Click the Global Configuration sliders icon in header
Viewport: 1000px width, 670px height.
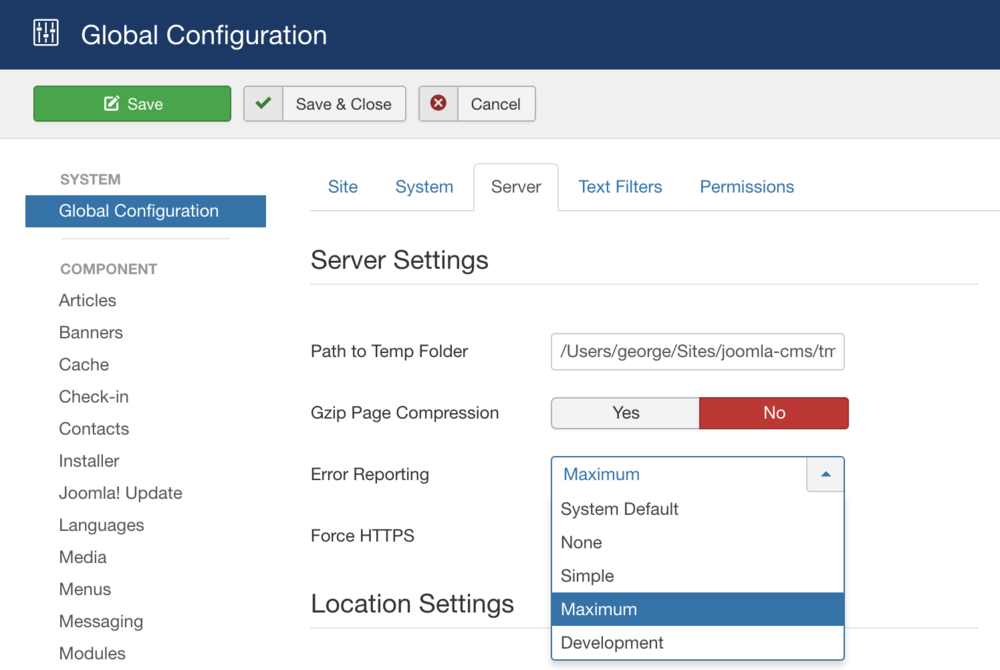[45, 34]
